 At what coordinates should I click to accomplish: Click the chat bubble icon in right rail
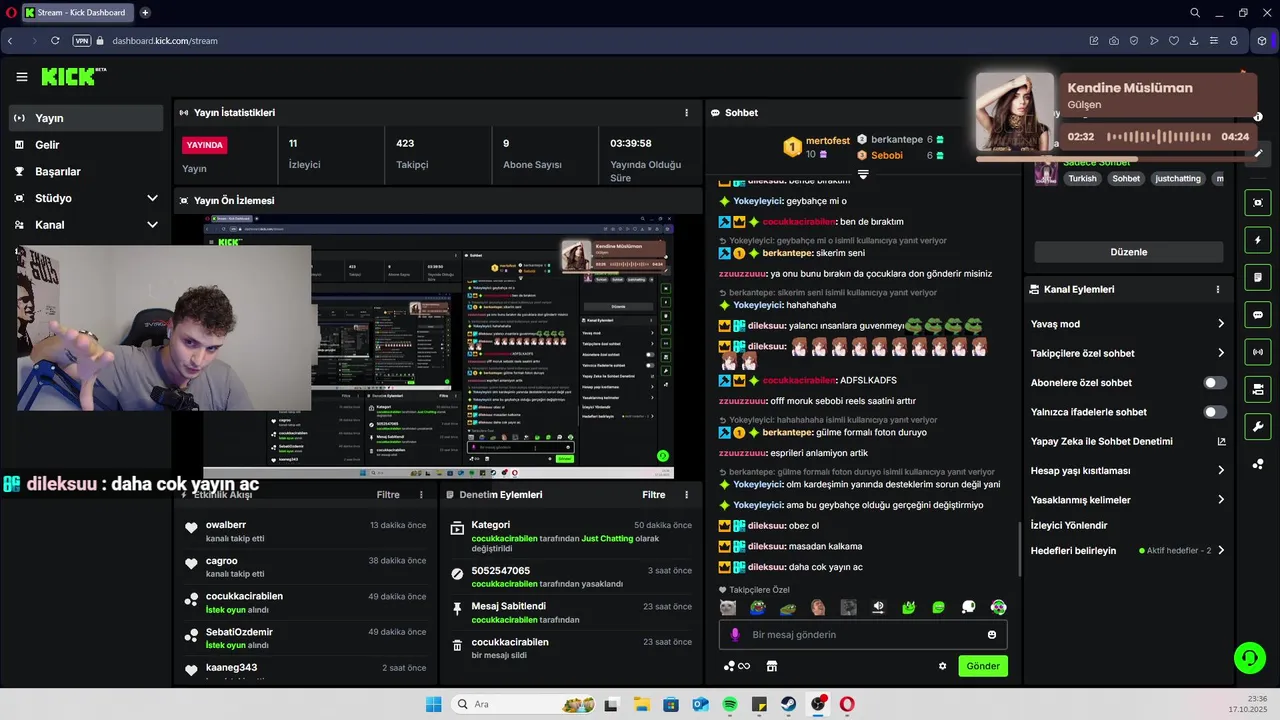[1257, 314]
